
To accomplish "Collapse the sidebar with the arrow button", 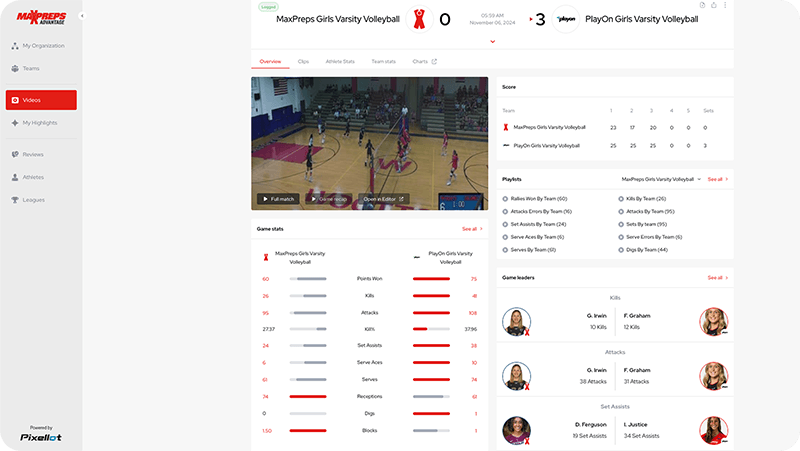I will pyautogui.click(x=82, y=16).
